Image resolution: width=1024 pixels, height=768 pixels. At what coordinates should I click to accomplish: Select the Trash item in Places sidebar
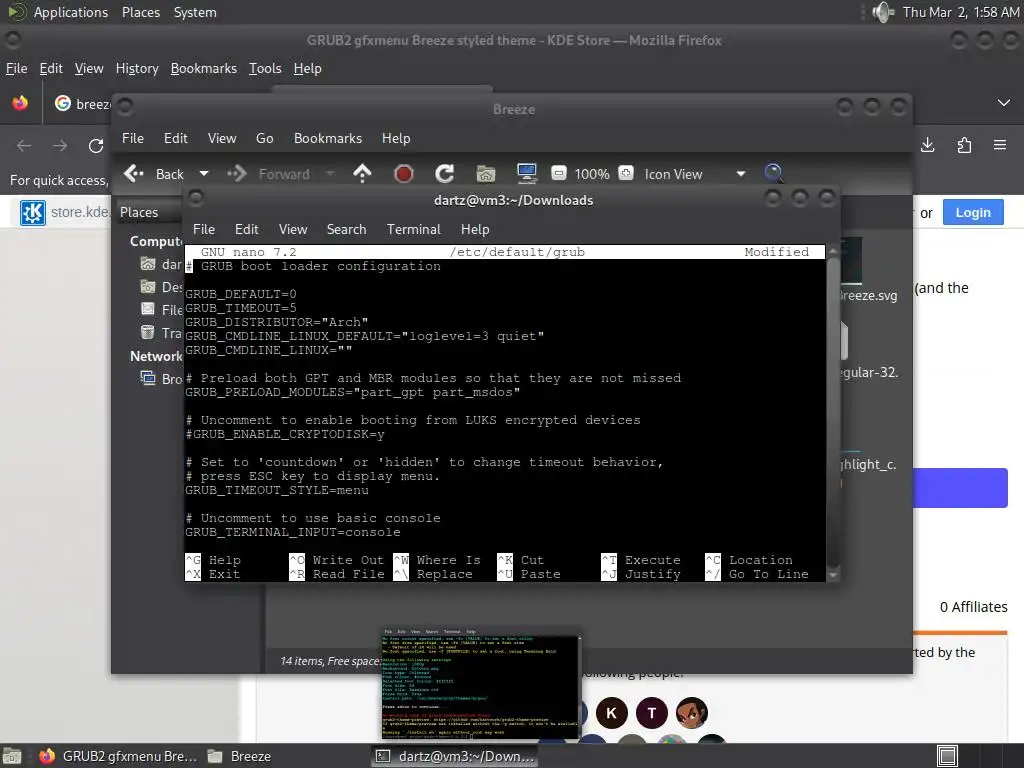click(x=161, y=333)
